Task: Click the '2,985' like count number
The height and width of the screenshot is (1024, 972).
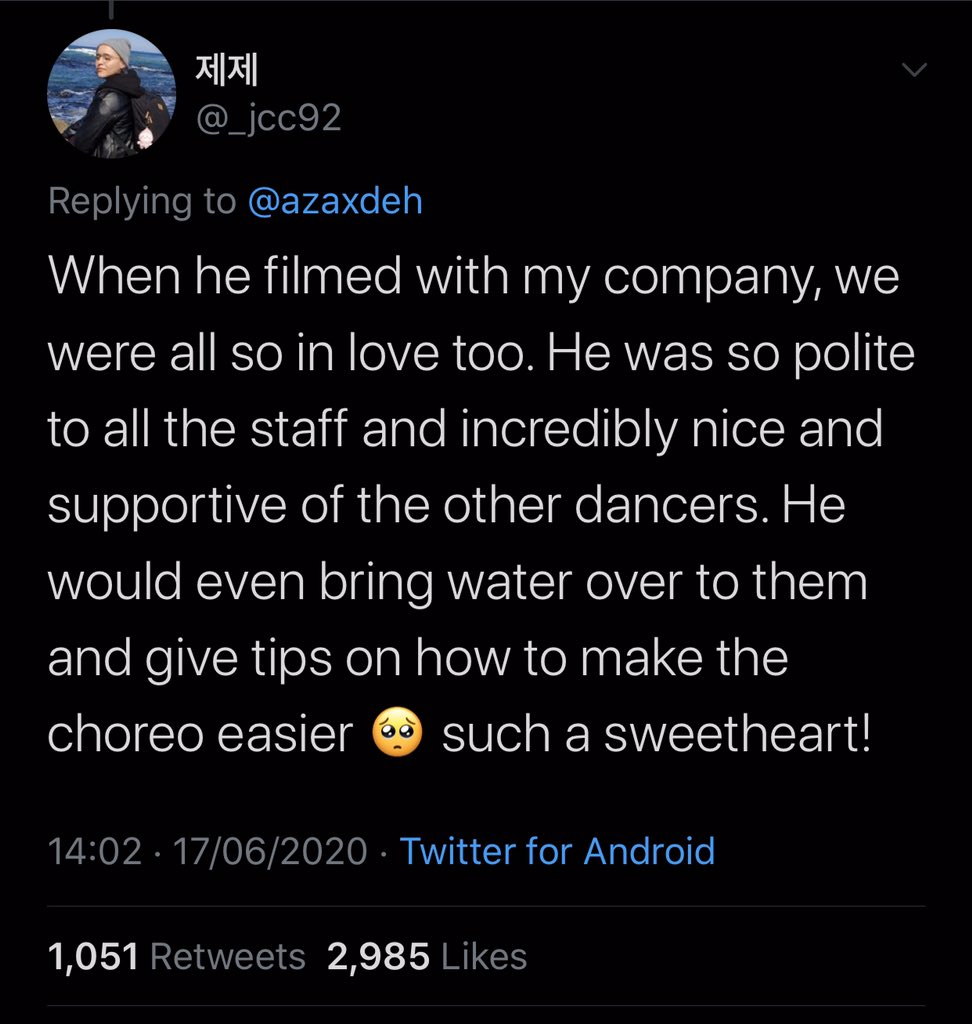Action: point(378,957)
